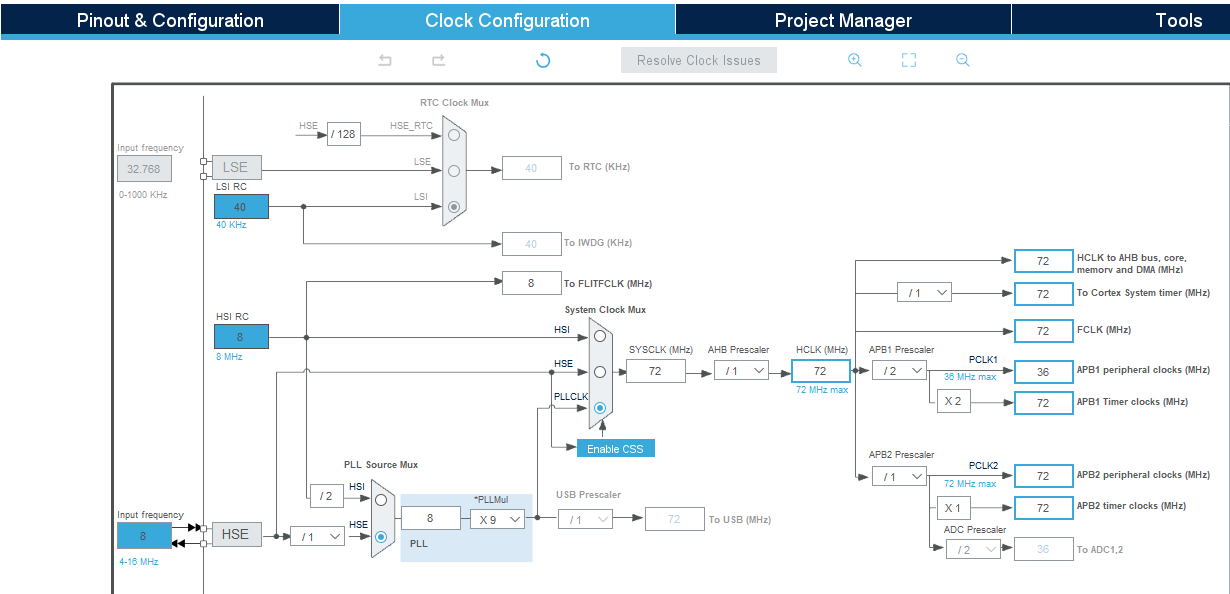The height and width of the screenshot is (594, 1230).
Task: Open the Project Manager tab
Action: [x=843, y=20]
